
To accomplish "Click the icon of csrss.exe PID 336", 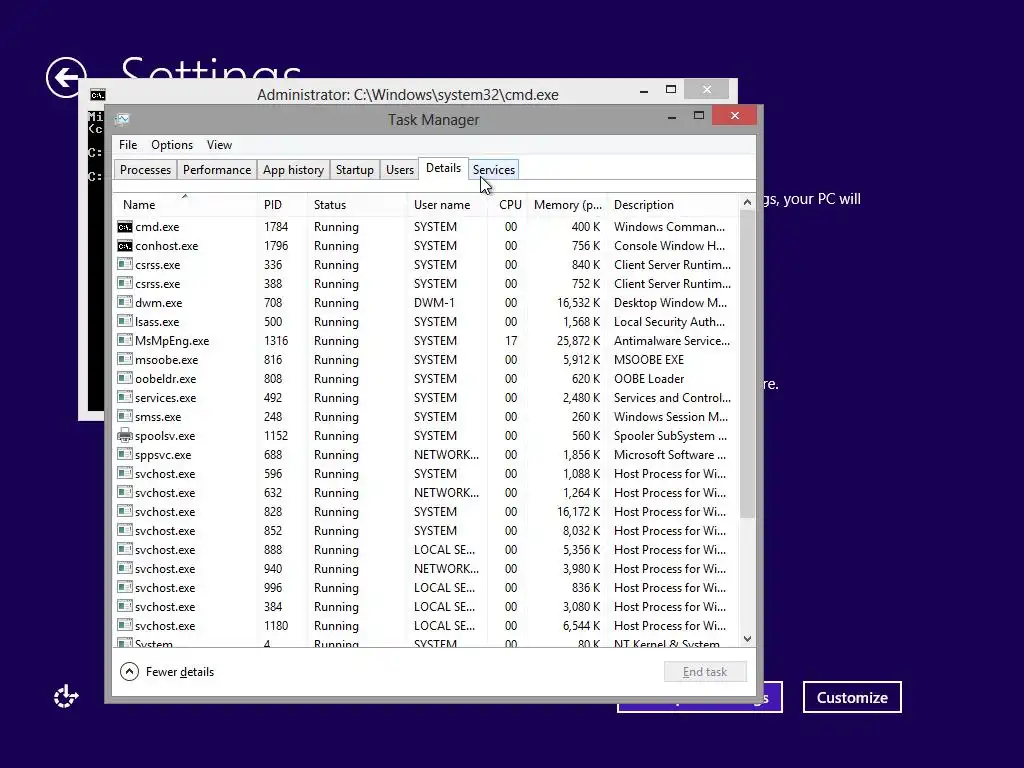I will point(125,264).
